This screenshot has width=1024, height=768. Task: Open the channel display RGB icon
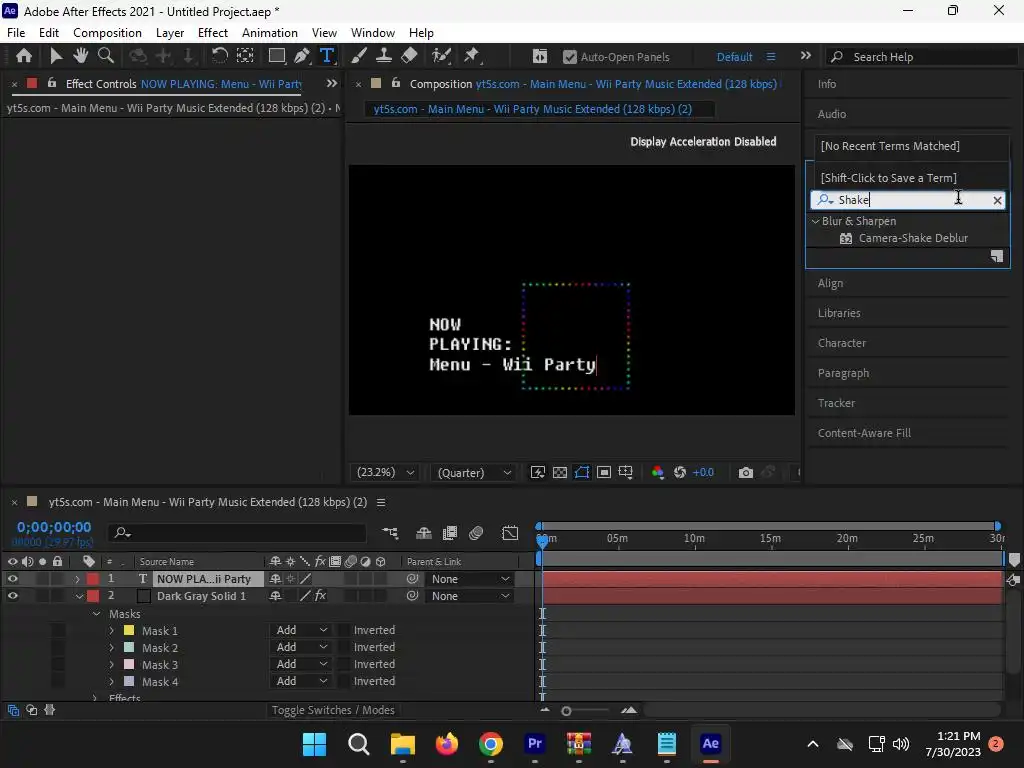click(x=658, y=472)
